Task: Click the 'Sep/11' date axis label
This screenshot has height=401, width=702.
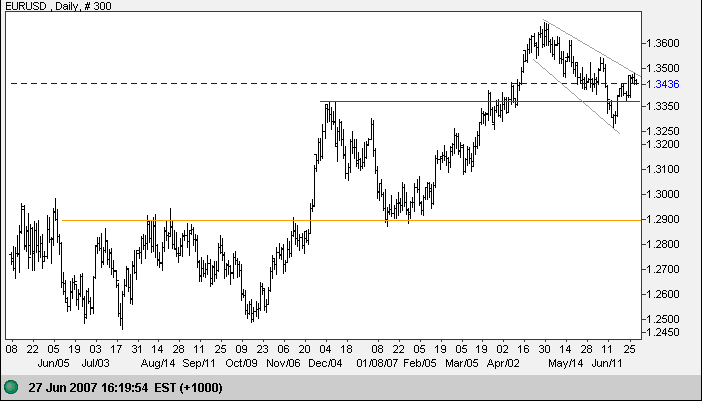Action: pyautogui.click(x=199, y=363)
